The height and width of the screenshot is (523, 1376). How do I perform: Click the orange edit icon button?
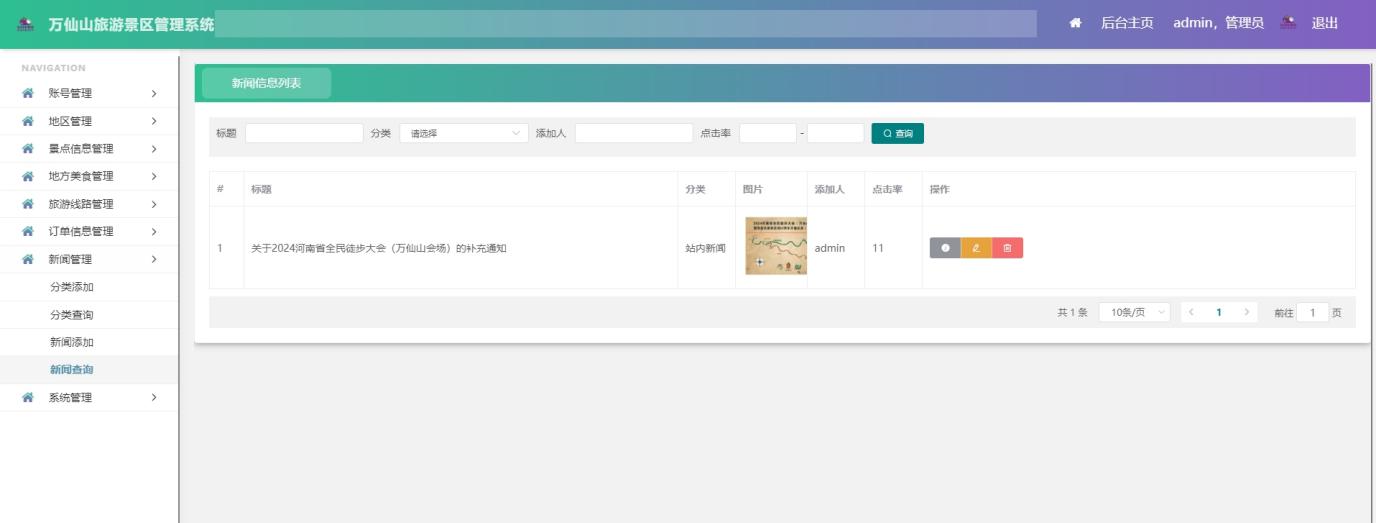tap(976, 248)
